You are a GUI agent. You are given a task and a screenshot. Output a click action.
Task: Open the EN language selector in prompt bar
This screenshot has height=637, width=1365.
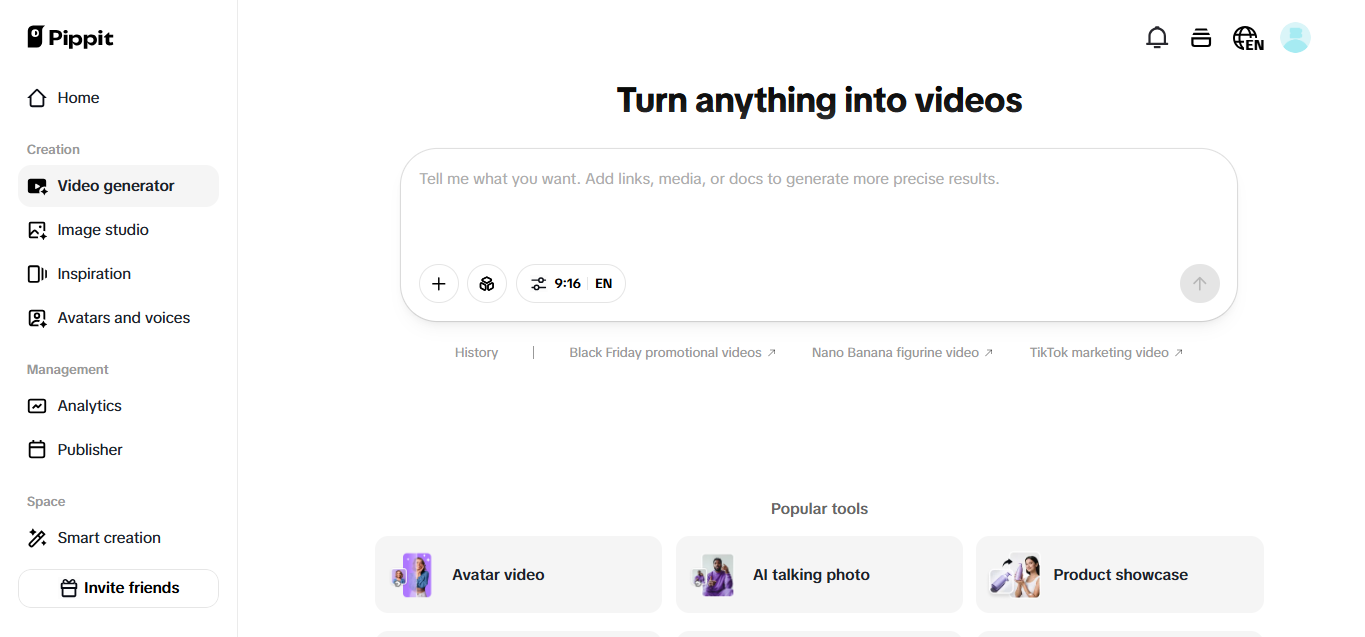603,283
